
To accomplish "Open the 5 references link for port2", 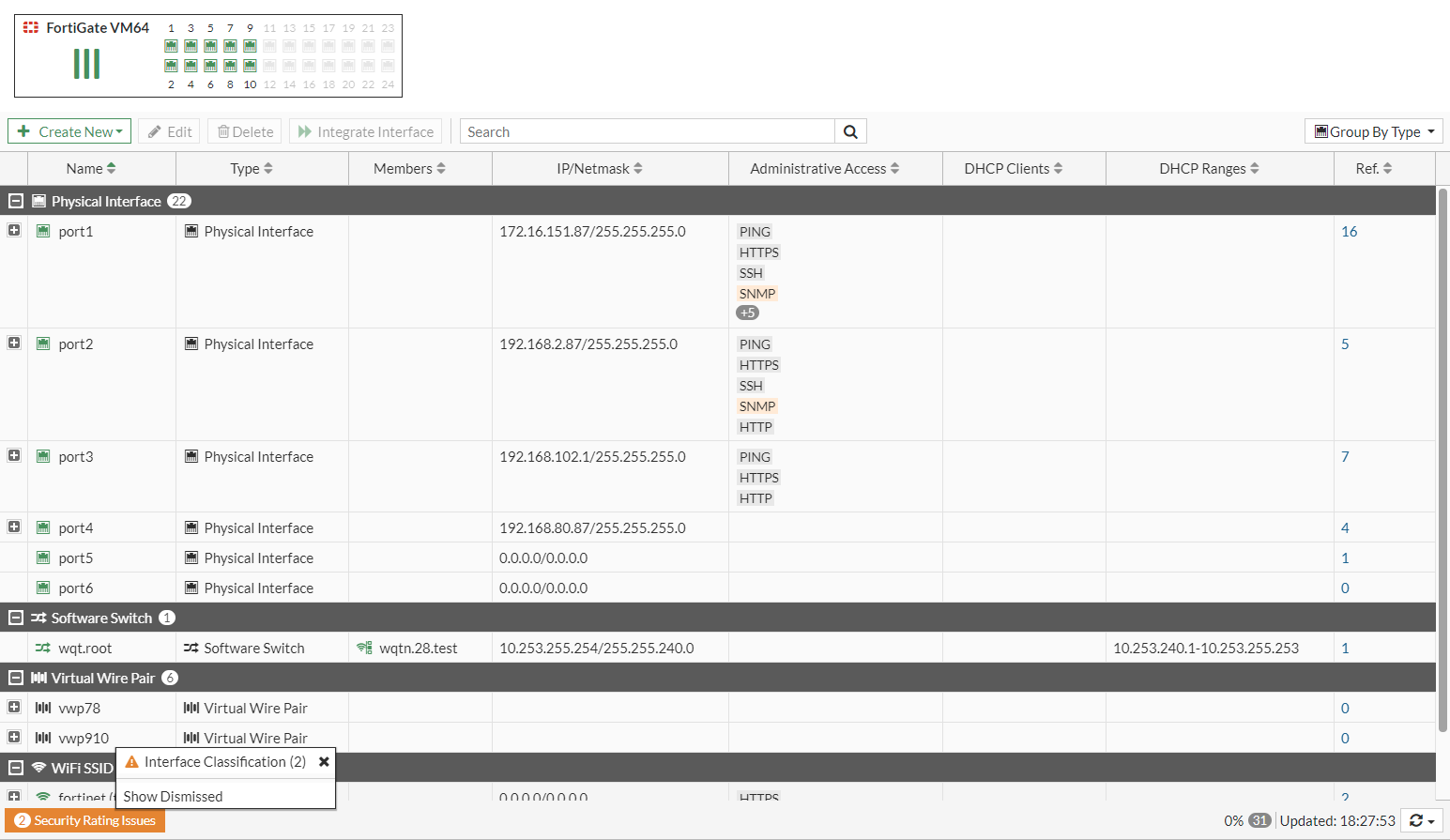I will [1345, 344].
